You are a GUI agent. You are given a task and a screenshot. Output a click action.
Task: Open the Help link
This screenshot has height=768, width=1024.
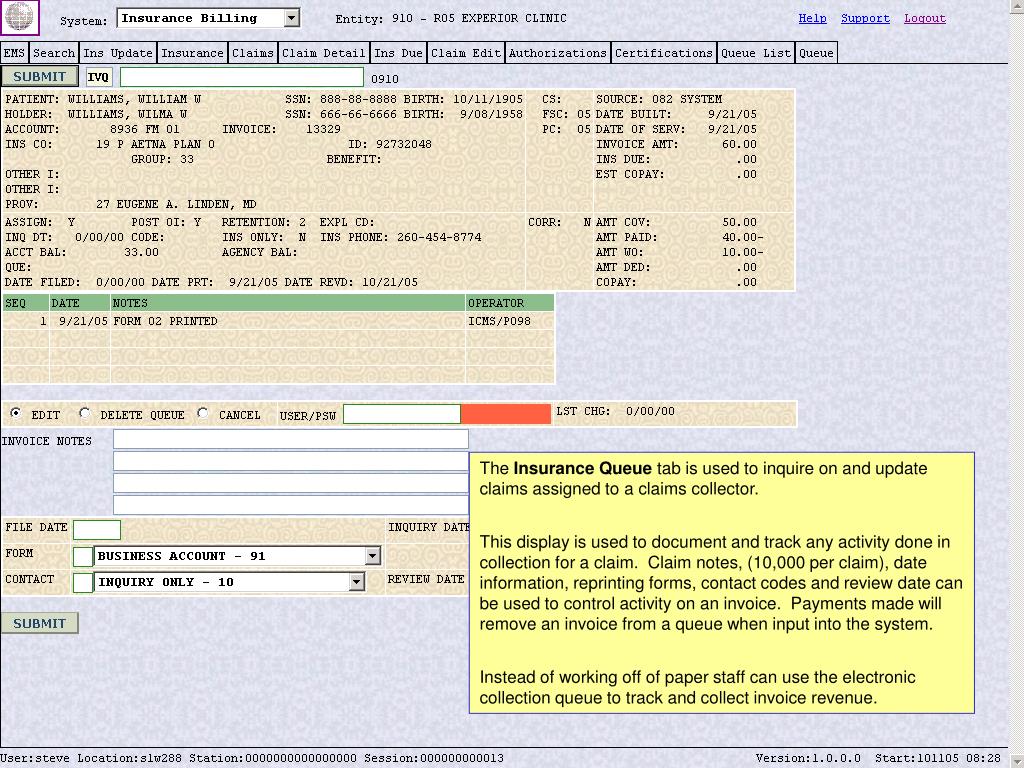(812, 18)
